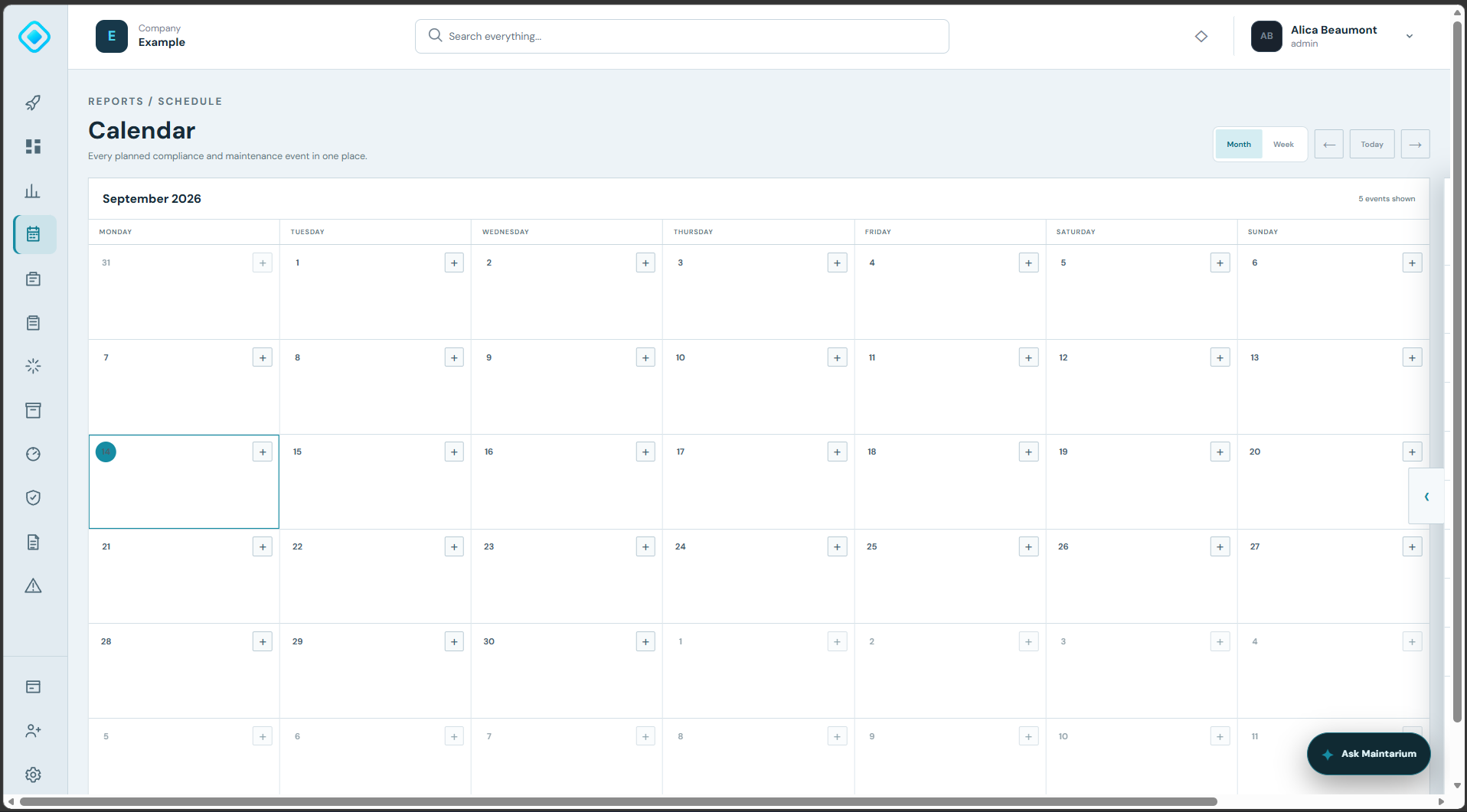
Task: Open the briefcase work orders sidebar icon
Action: coord(33,279)
